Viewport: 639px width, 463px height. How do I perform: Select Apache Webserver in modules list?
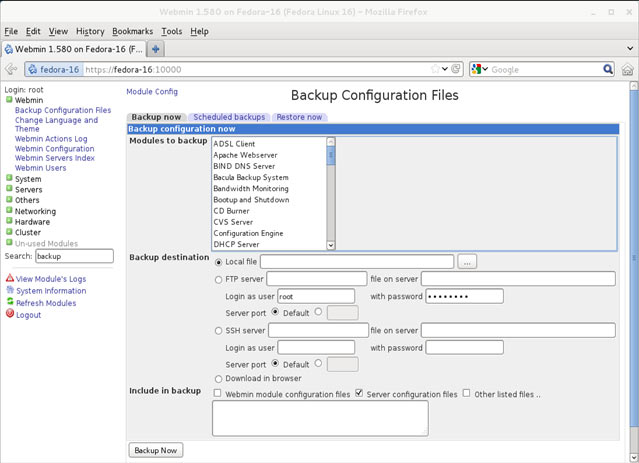(x=245, y=155)
